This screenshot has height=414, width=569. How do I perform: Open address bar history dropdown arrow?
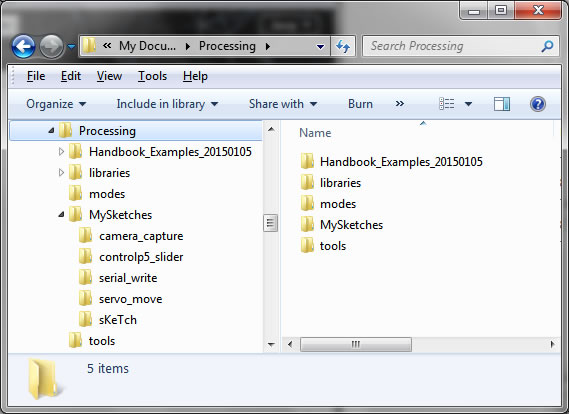click(x=320, y=46)
